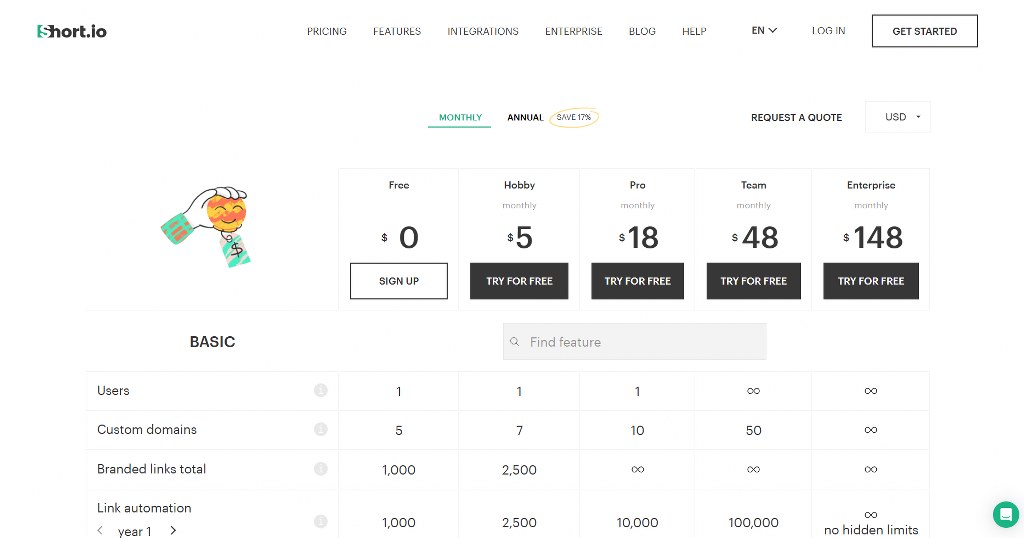Image resolution: width=1024 pixels, height=538 pixels.
Task: Open Features in the top menu
Action: tap(397, 31)
